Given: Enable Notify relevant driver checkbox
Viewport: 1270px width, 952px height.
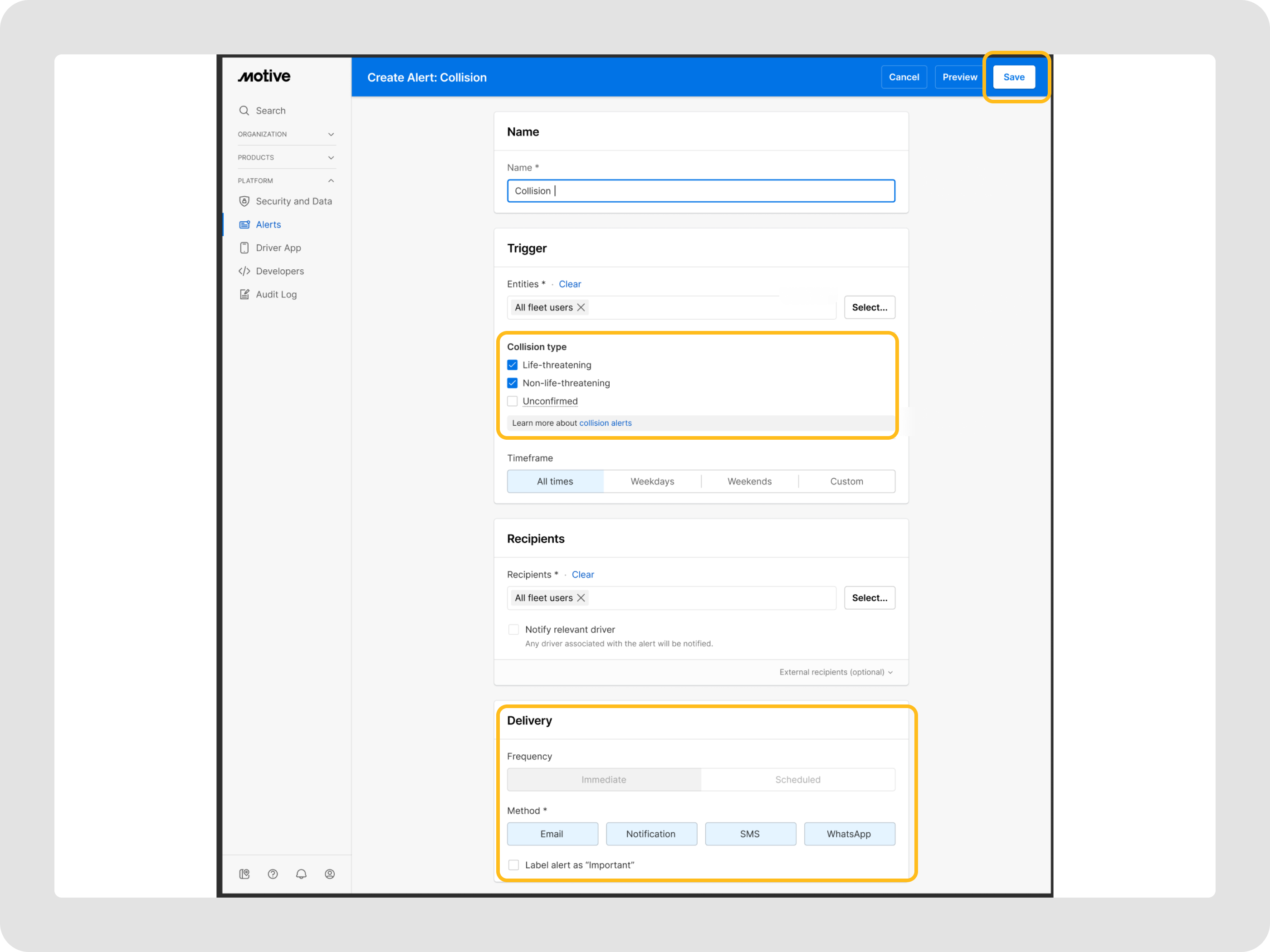Looking at the screenshot, I should [513, 630].
